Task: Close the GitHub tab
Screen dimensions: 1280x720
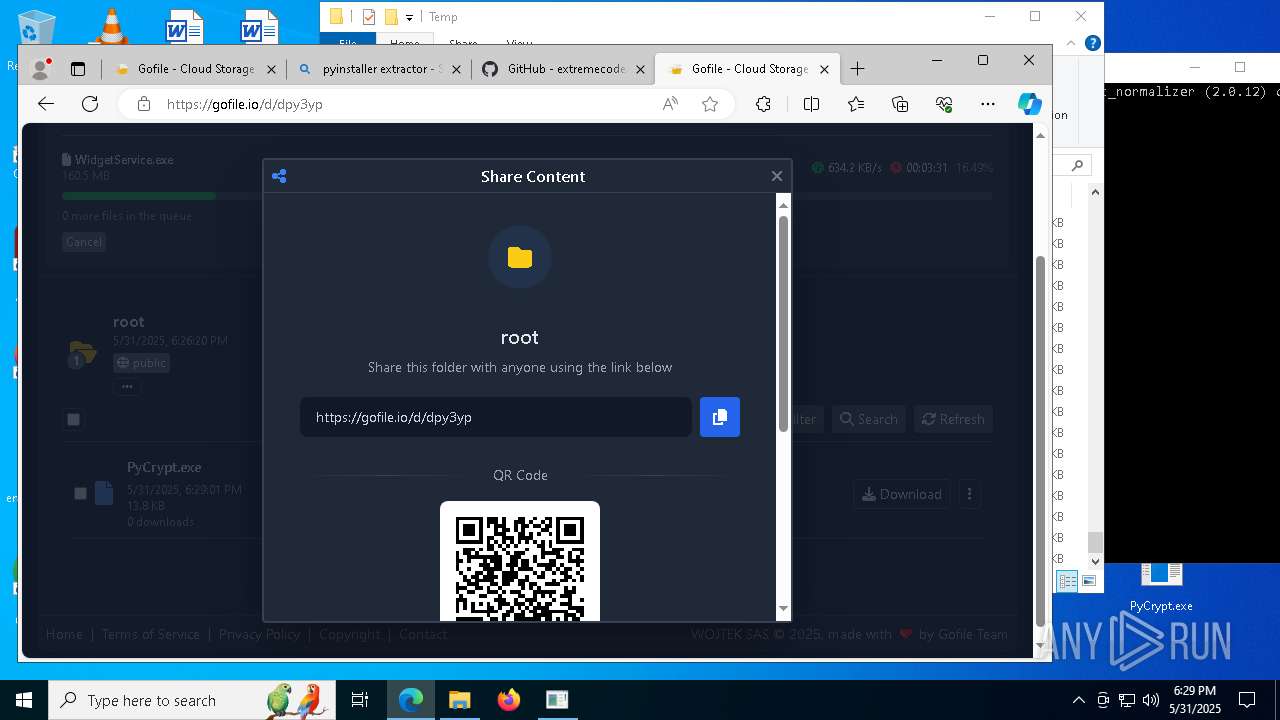Action: tap(641, 69)
